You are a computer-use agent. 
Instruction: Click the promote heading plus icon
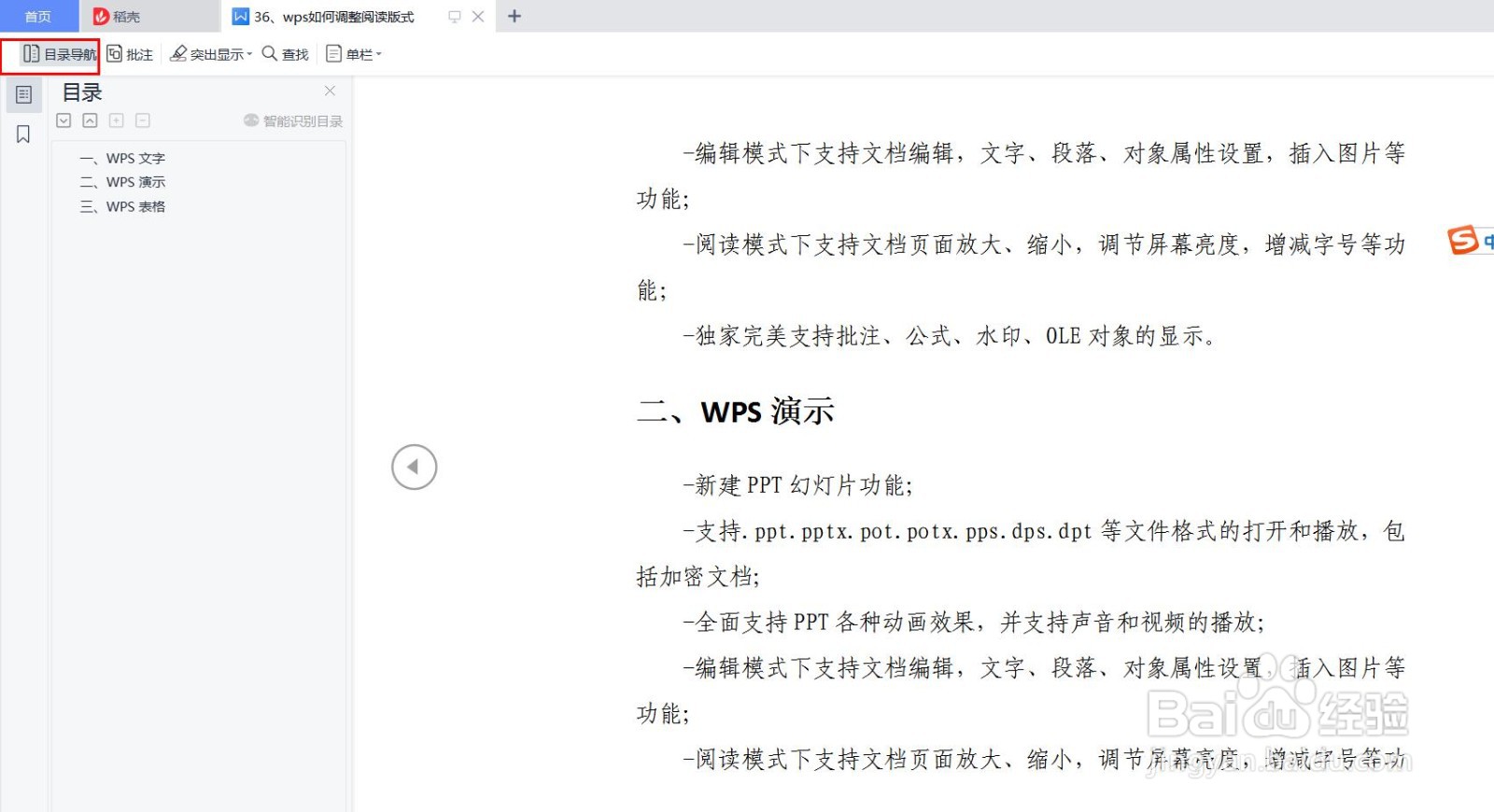coord(116,120)
